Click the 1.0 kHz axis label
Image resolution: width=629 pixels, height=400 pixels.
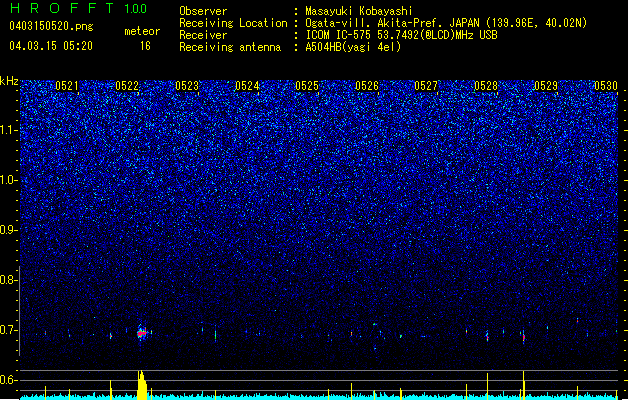tap(9, 180)
